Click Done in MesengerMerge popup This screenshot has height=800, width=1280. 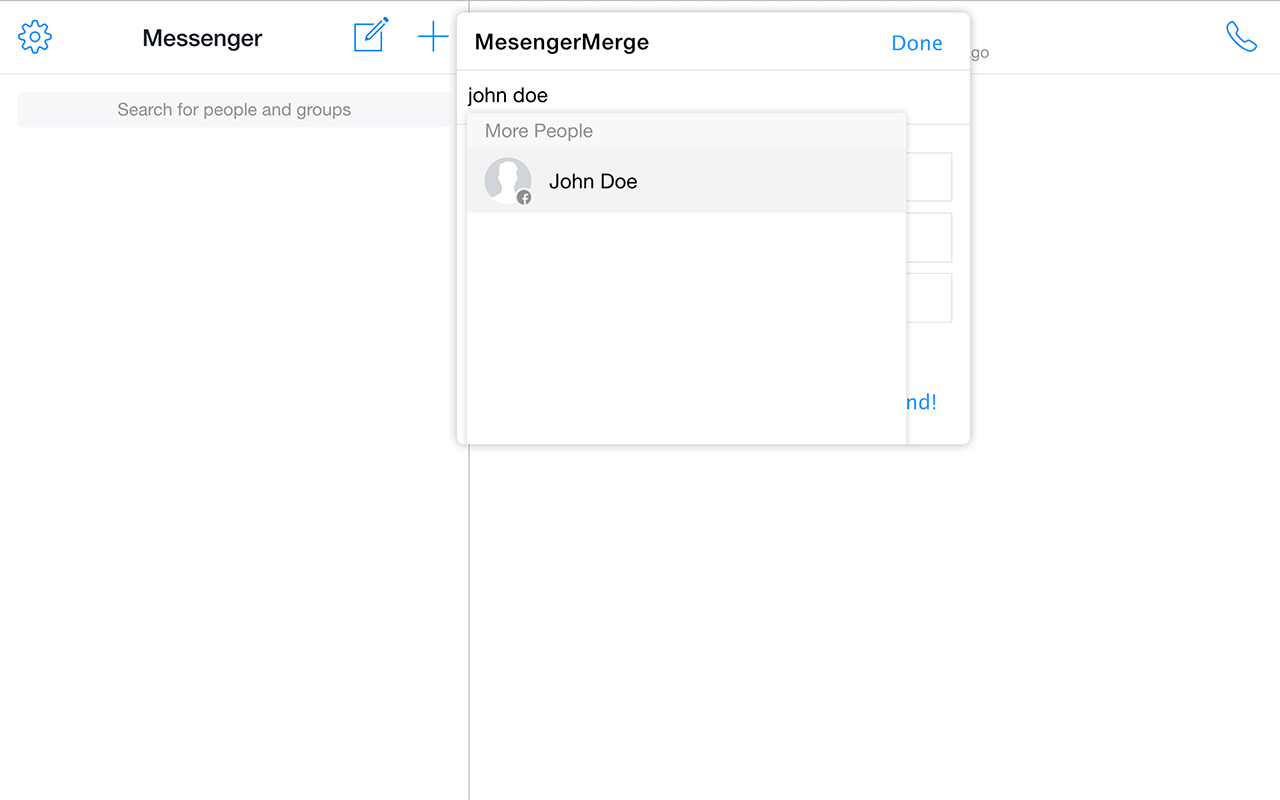pos(917,43)
